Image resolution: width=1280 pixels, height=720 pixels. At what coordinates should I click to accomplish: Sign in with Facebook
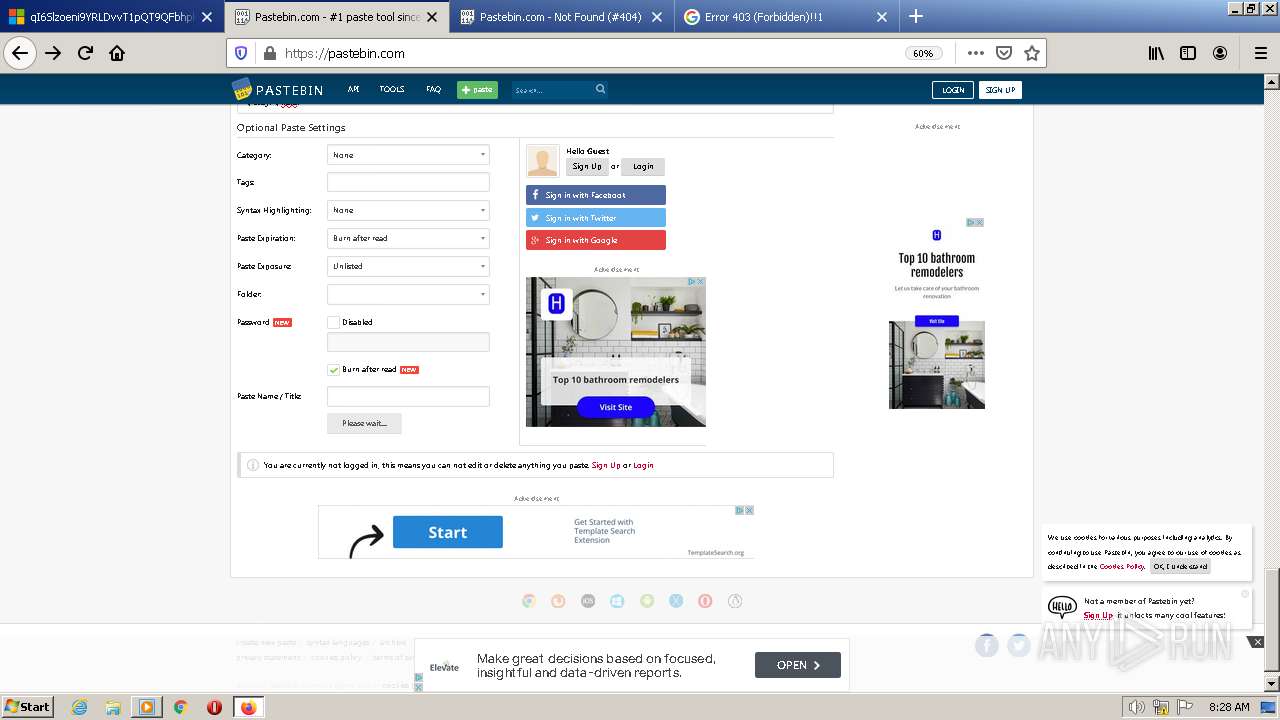click(595, 195)
